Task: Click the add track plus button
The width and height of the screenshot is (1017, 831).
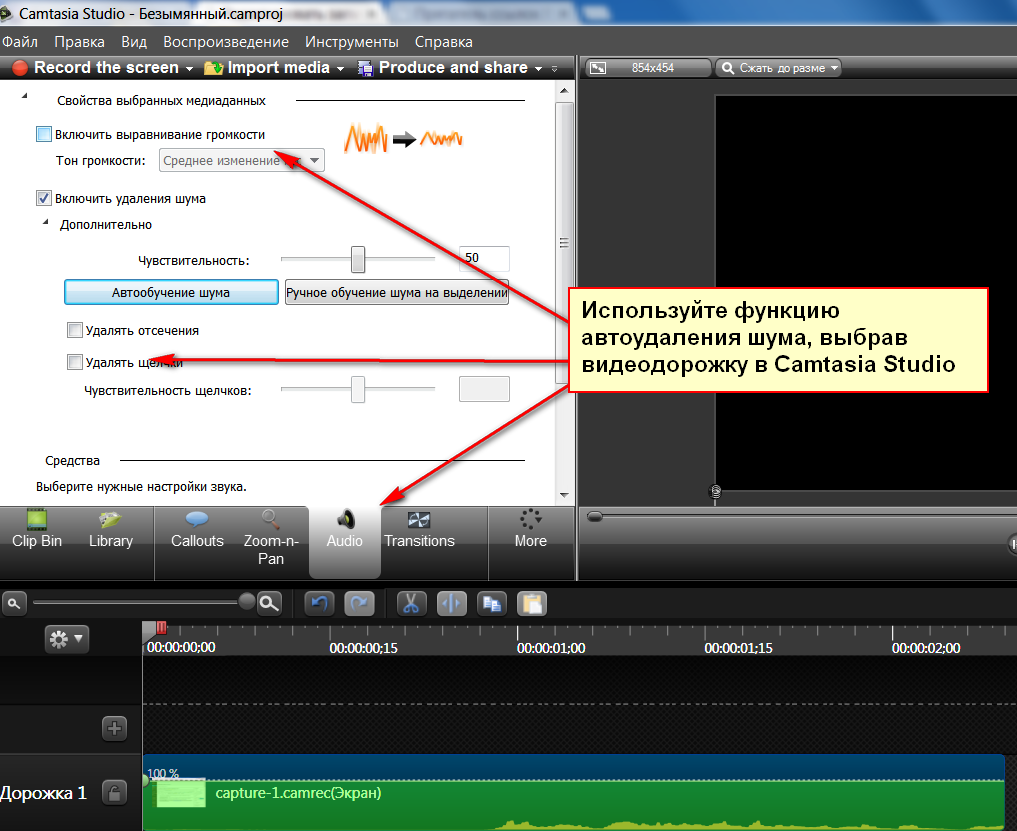Action: [x=115, y=729]
